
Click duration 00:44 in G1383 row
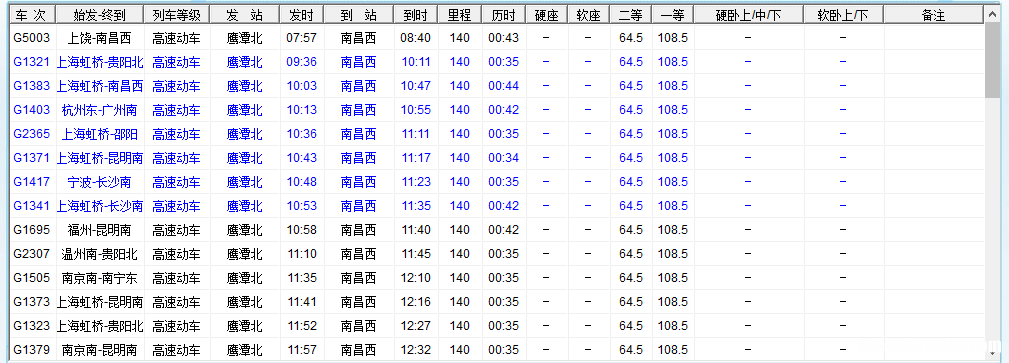pos(504,86)
